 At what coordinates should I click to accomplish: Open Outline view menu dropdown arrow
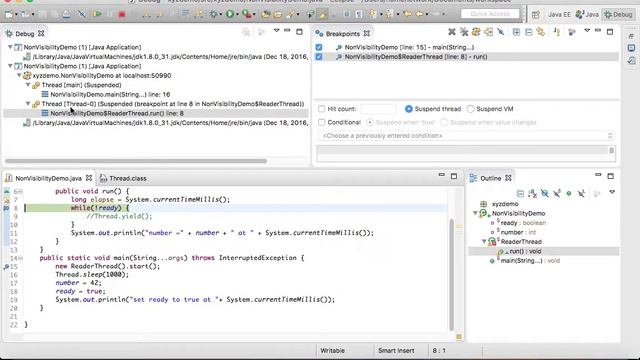coord(612,192)
